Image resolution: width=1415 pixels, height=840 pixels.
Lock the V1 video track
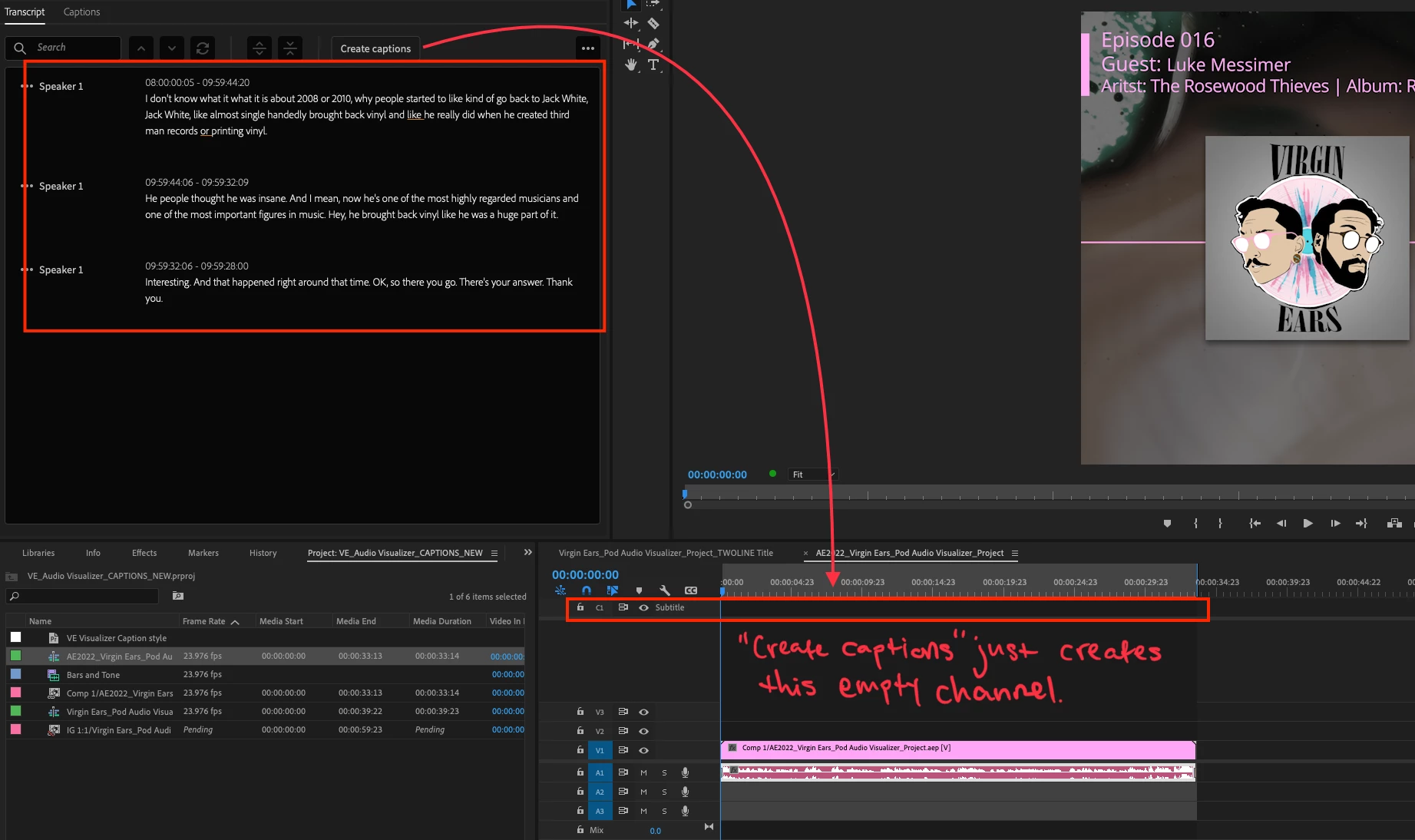[x=580, y=749]
